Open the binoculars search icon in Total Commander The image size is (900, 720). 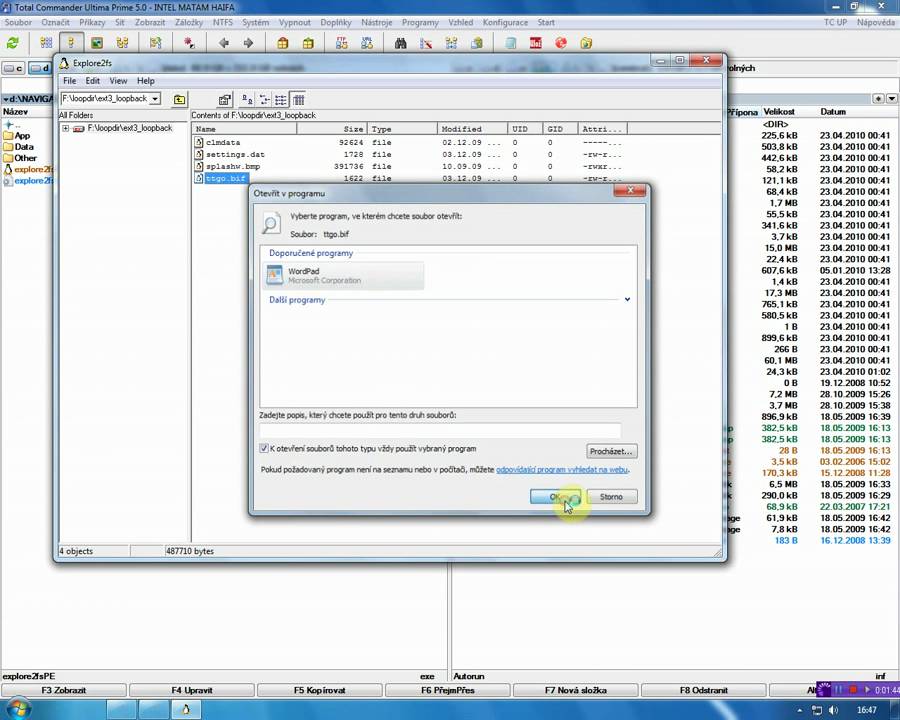coord(401,43)
